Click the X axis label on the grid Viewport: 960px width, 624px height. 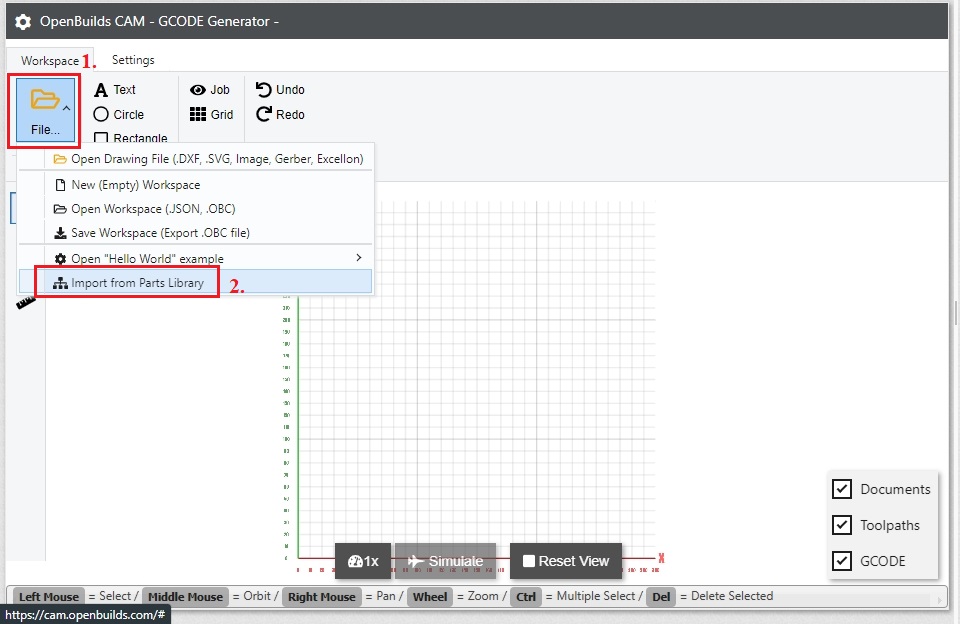(x=661, y=558)
